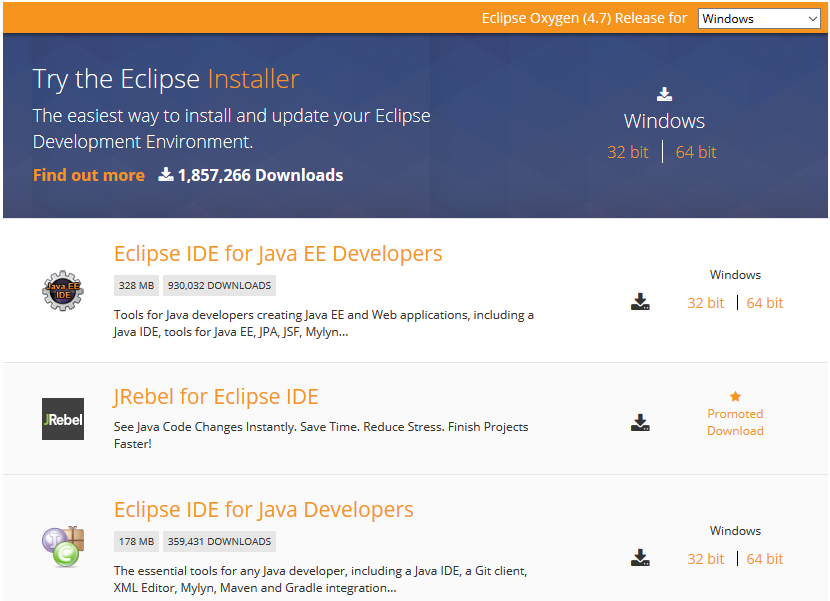Image resolution: width=830 pixels, height=601 pixels.
Task: Select the 1,857,266 Downloads text
Action: [260, 175]
